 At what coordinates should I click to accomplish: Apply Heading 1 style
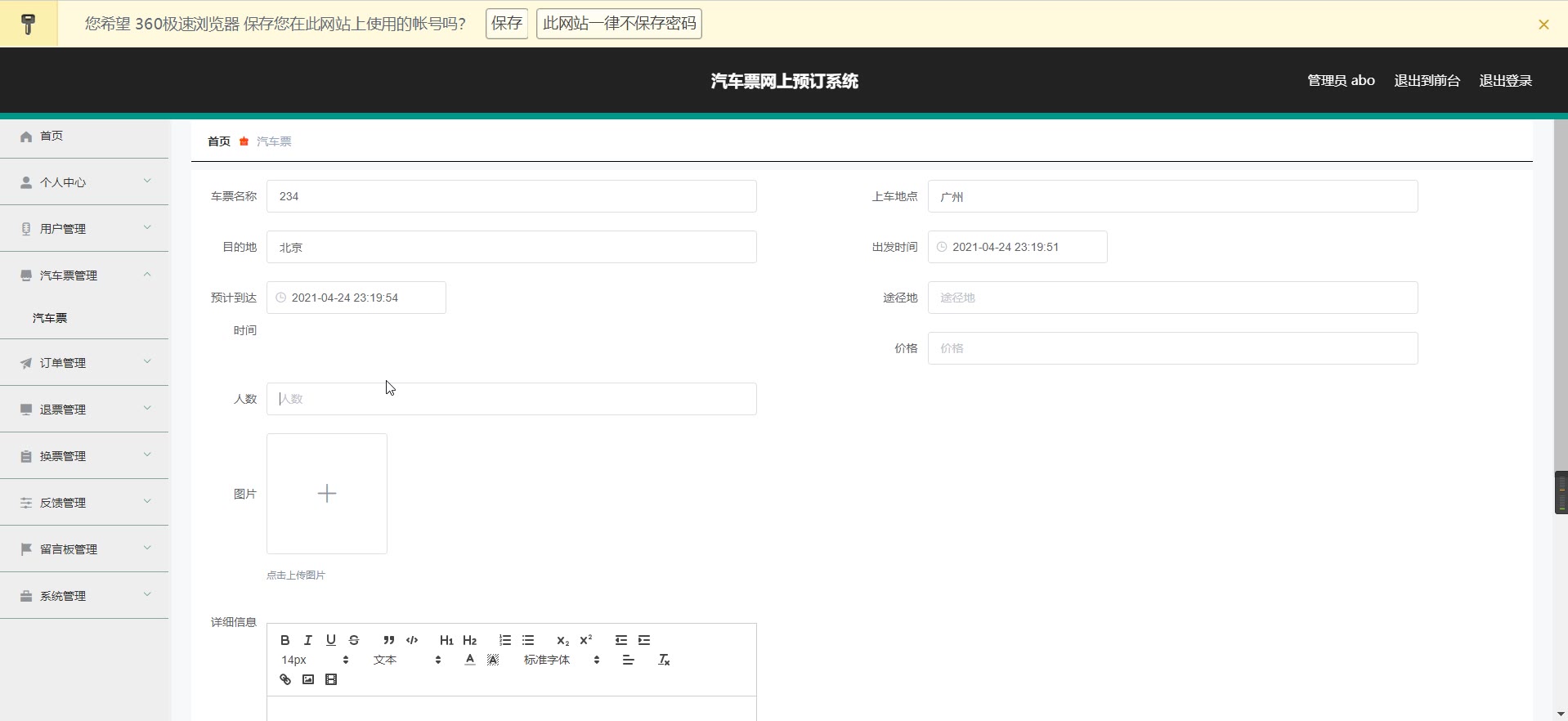[x=446, y=640]
